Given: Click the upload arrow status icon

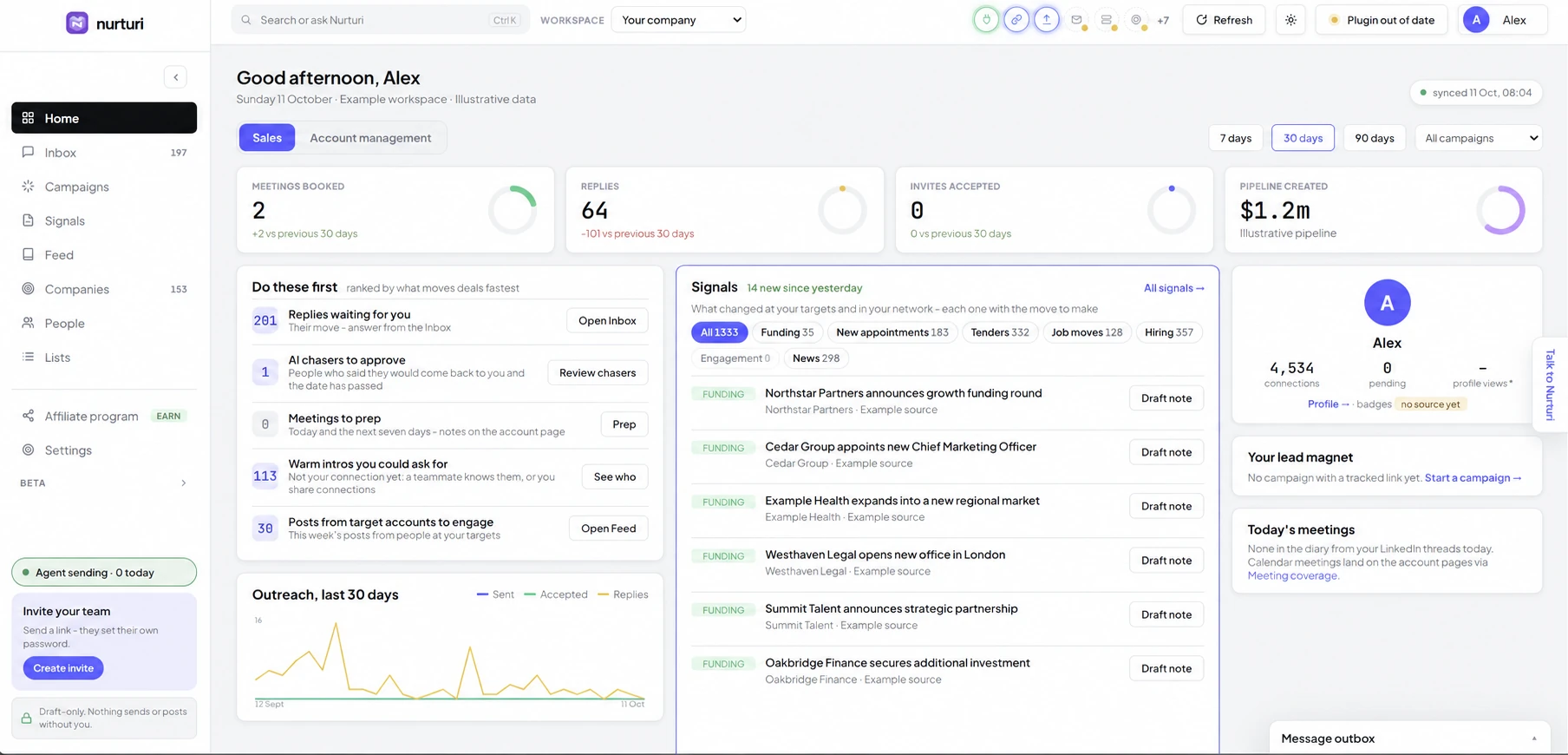Looking at the screenshot, I should point(1047,20).
